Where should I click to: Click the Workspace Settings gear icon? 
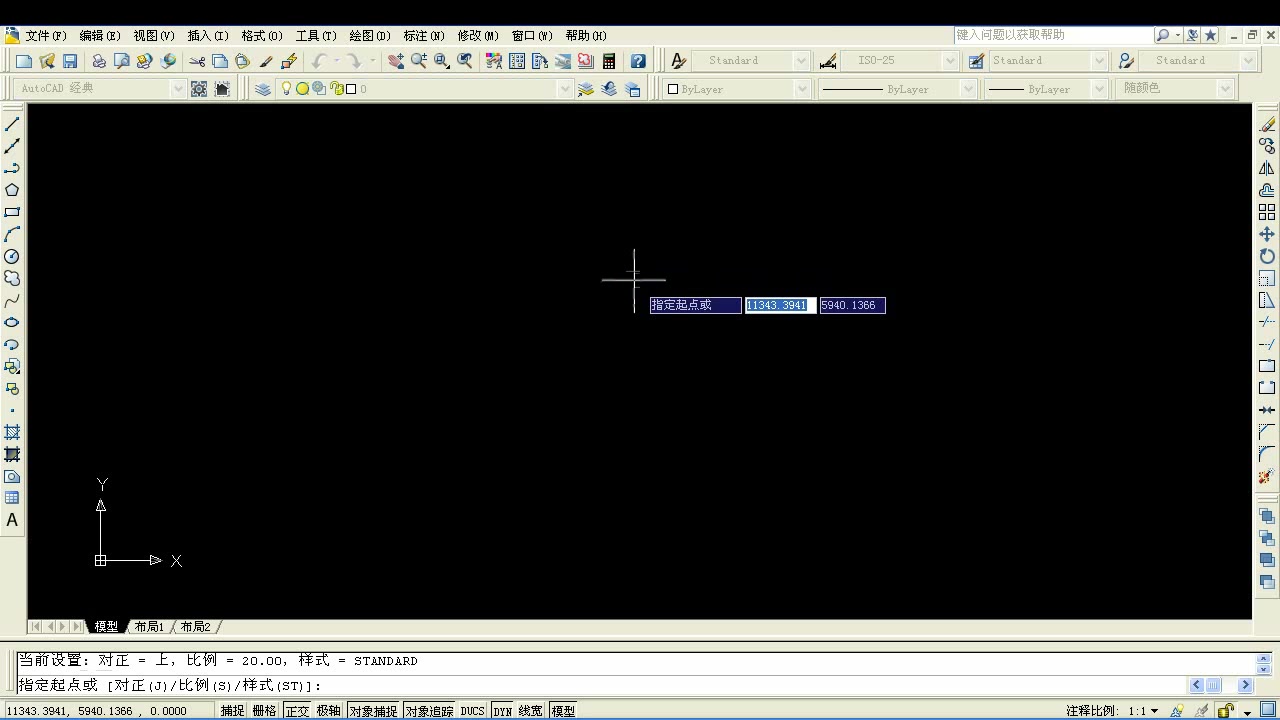tap(199, 89)
